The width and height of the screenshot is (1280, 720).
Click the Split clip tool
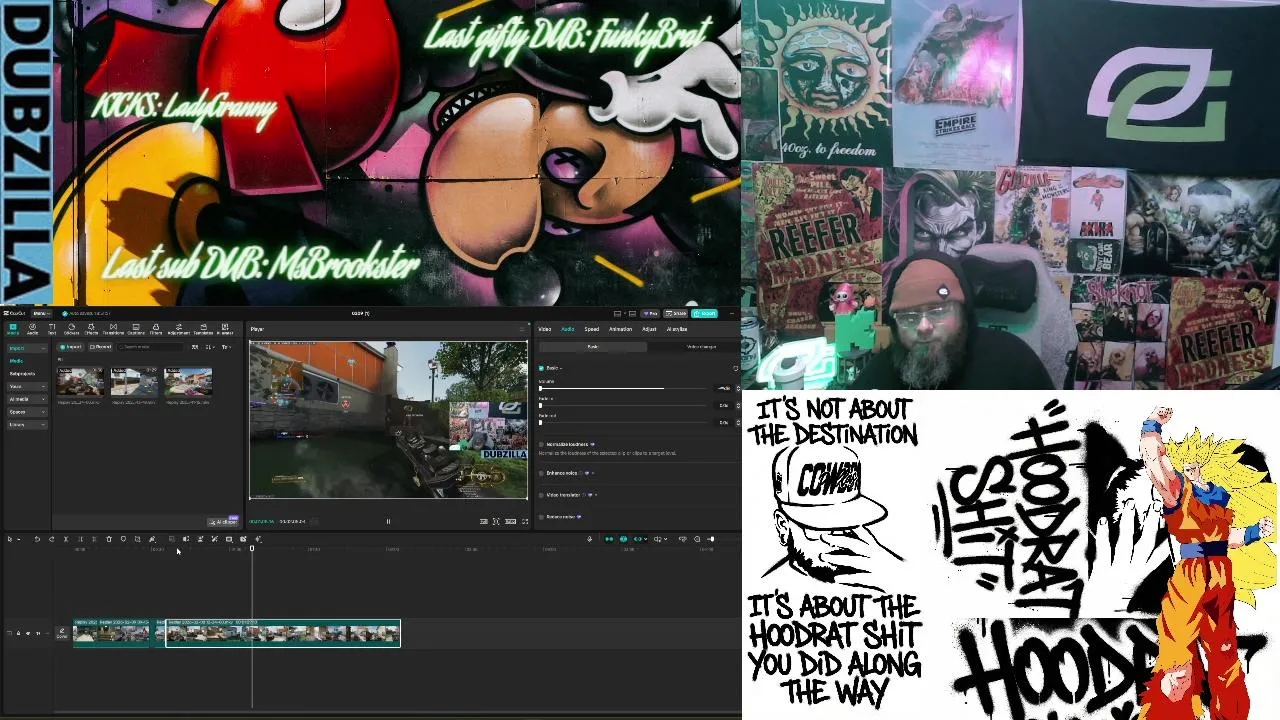(66, 539)
